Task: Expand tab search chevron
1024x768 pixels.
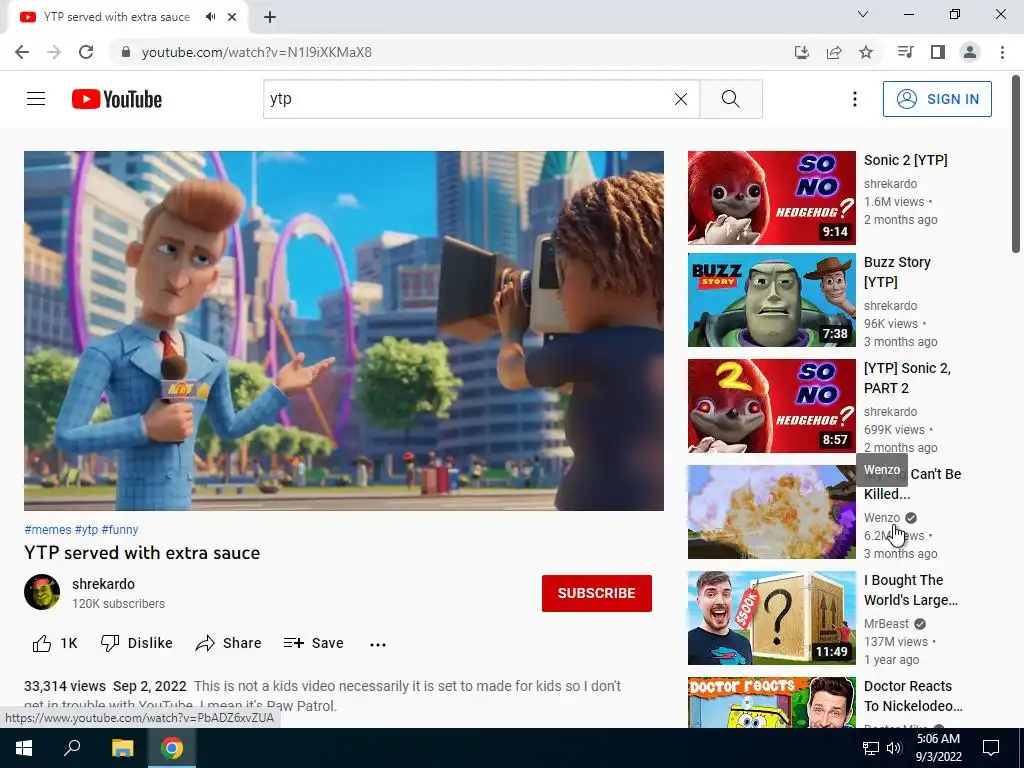Action: point(863,14)
